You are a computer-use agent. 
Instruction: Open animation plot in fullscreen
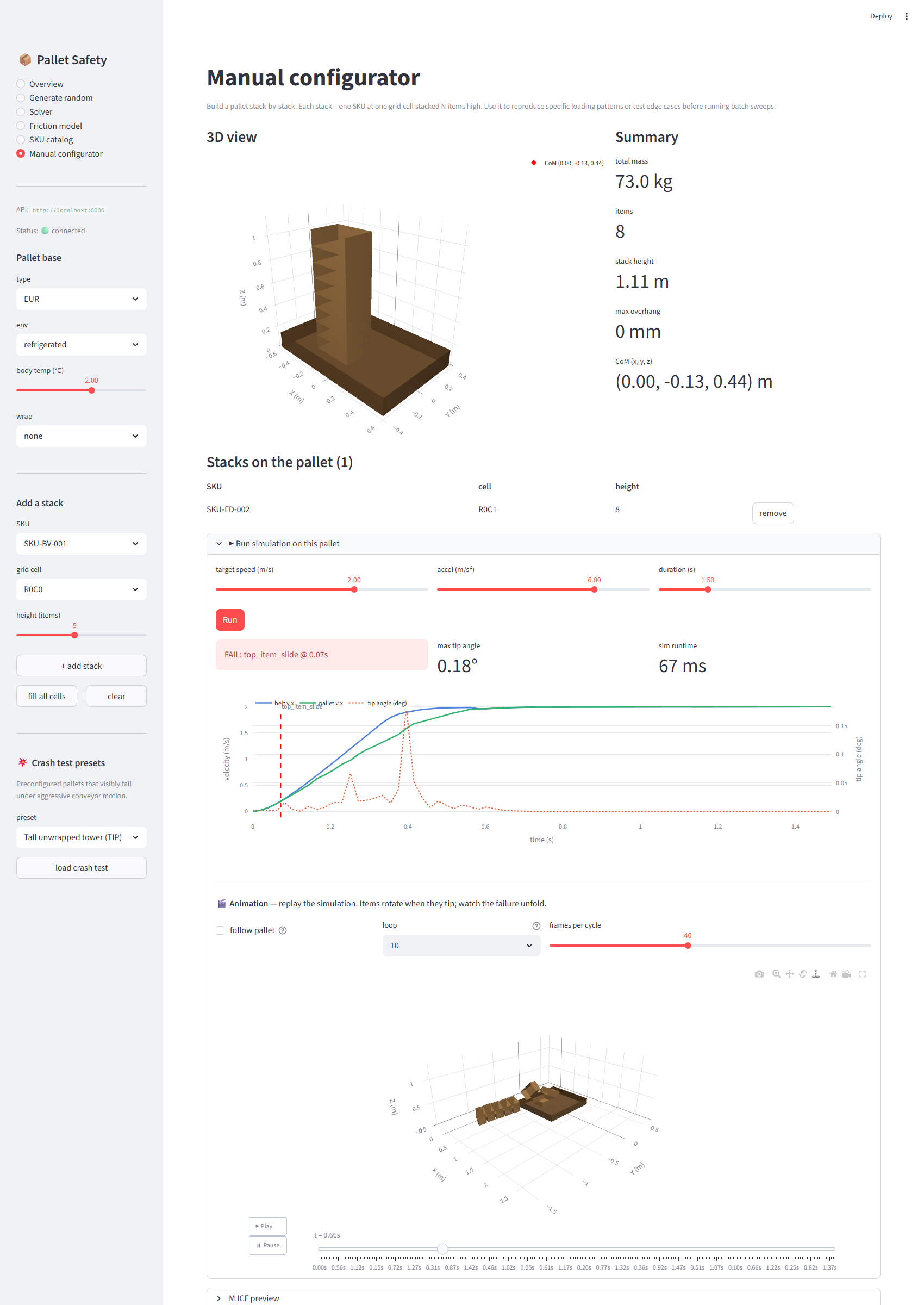863,974
